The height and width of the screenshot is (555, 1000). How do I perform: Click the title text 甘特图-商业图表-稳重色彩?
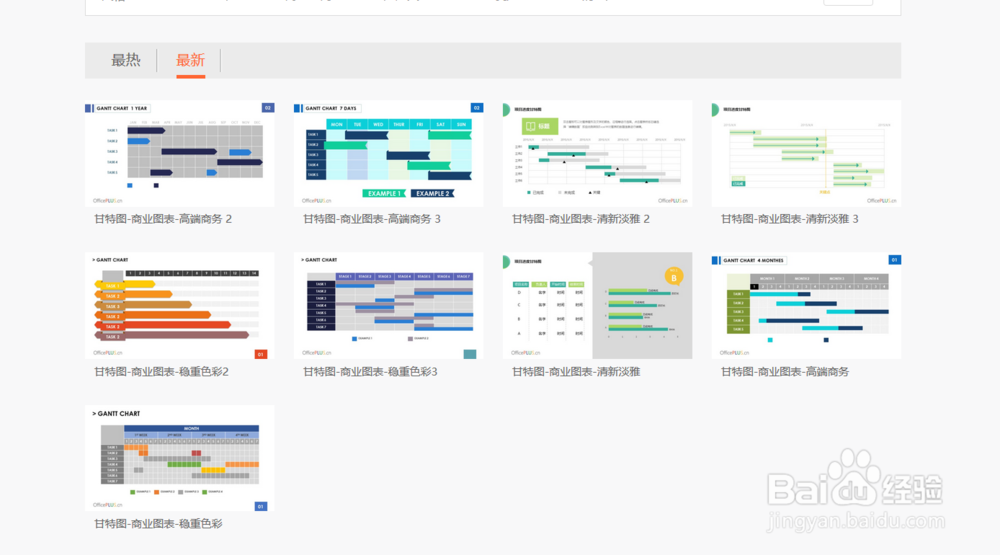[158, 524]
